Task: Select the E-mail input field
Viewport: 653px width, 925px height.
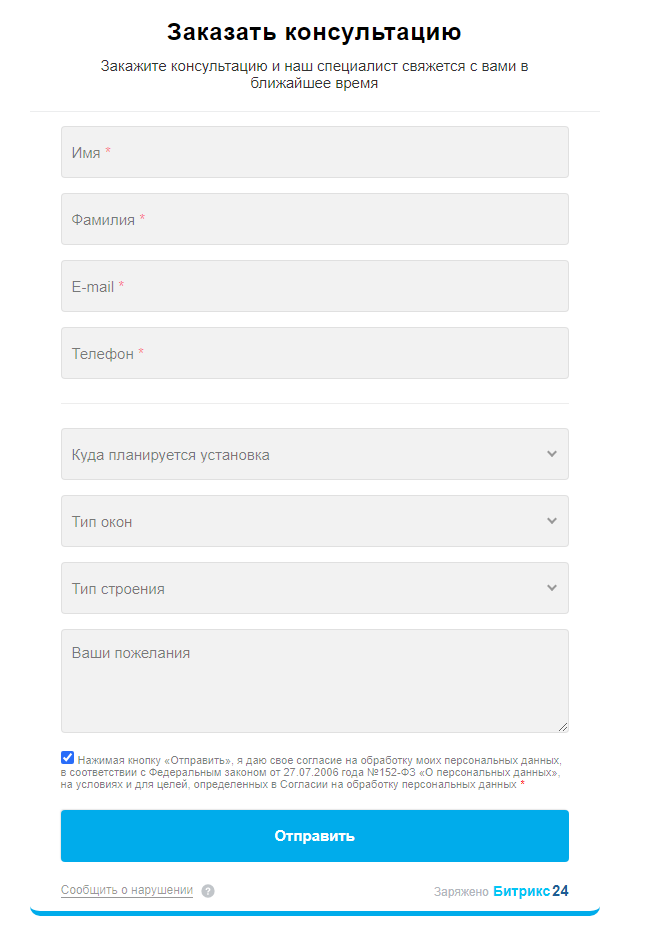Action: 314,286
